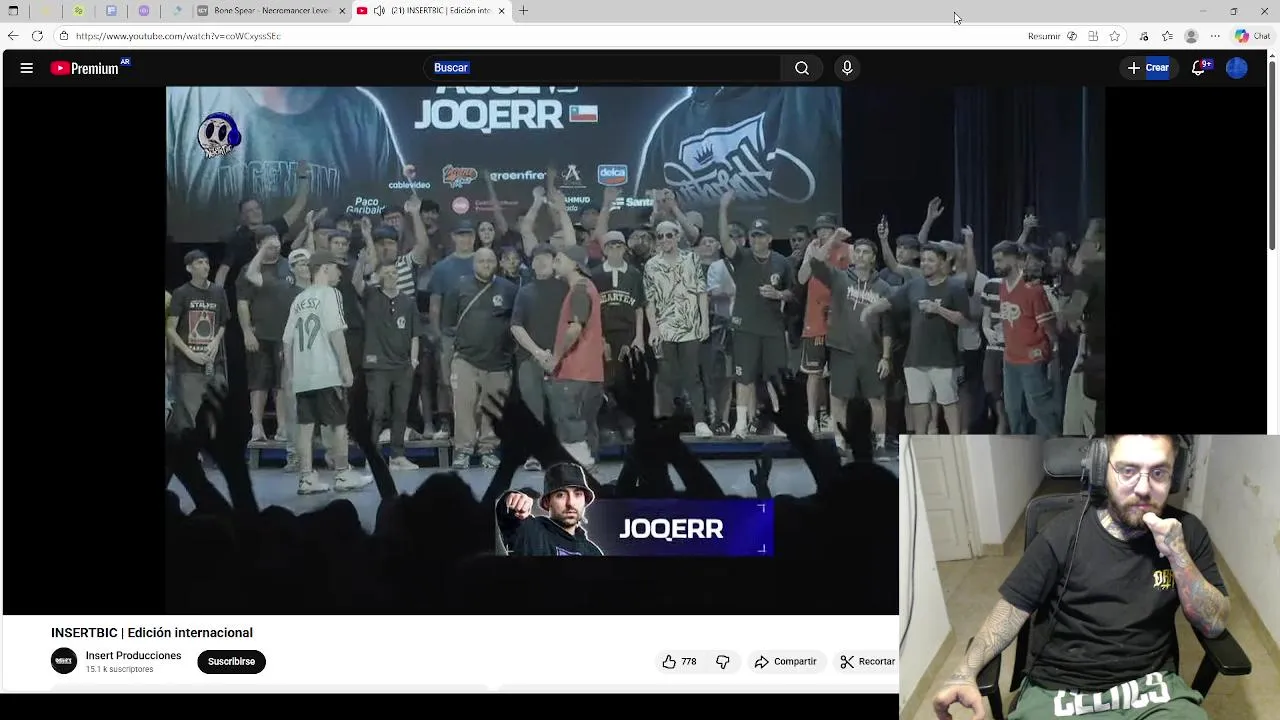Open the media control music-note icon

tap(1143, 36)
